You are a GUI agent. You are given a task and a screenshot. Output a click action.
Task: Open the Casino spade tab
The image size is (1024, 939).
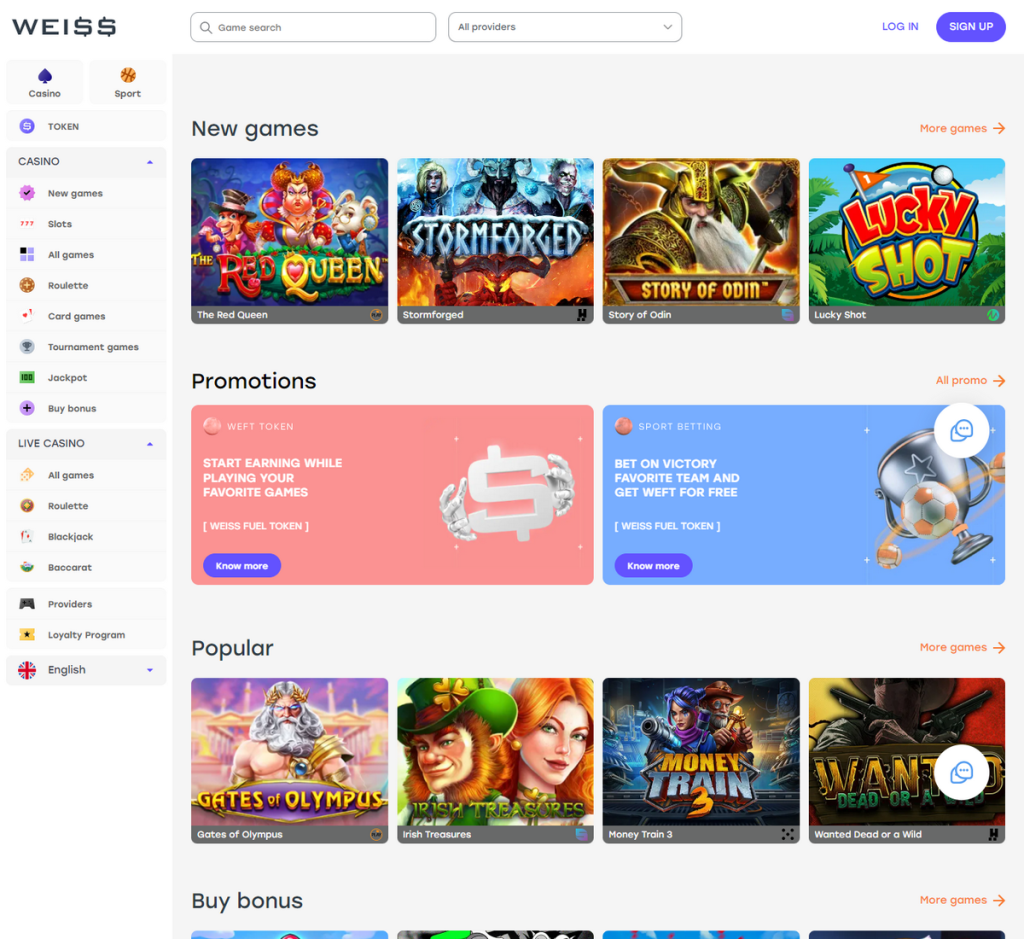tap(44, 82)
